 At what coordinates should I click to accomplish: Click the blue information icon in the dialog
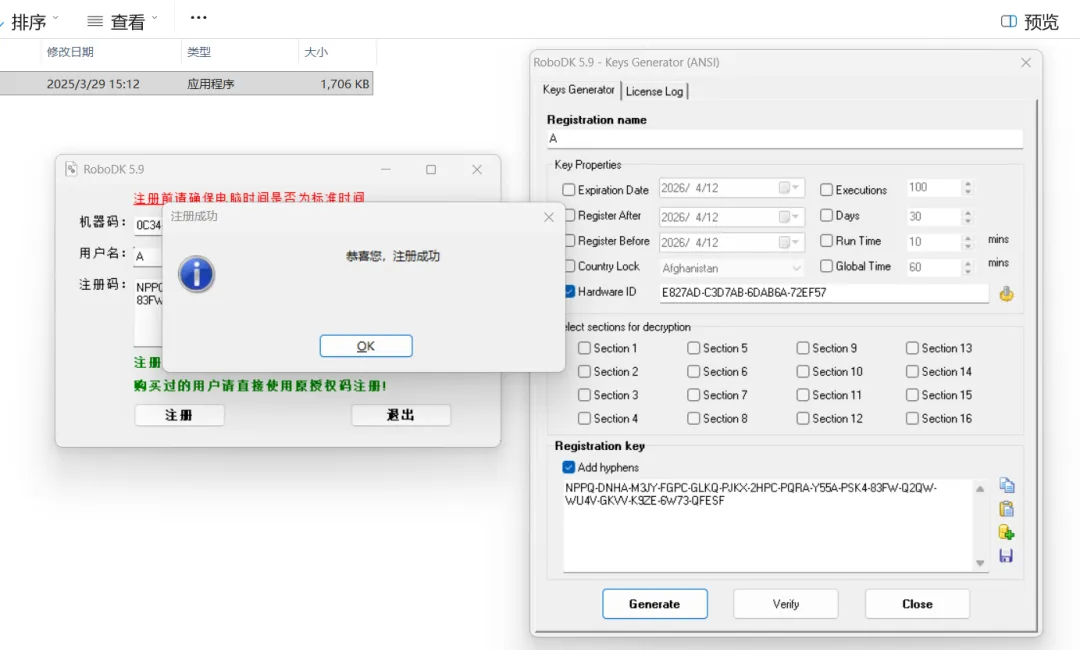196,274
